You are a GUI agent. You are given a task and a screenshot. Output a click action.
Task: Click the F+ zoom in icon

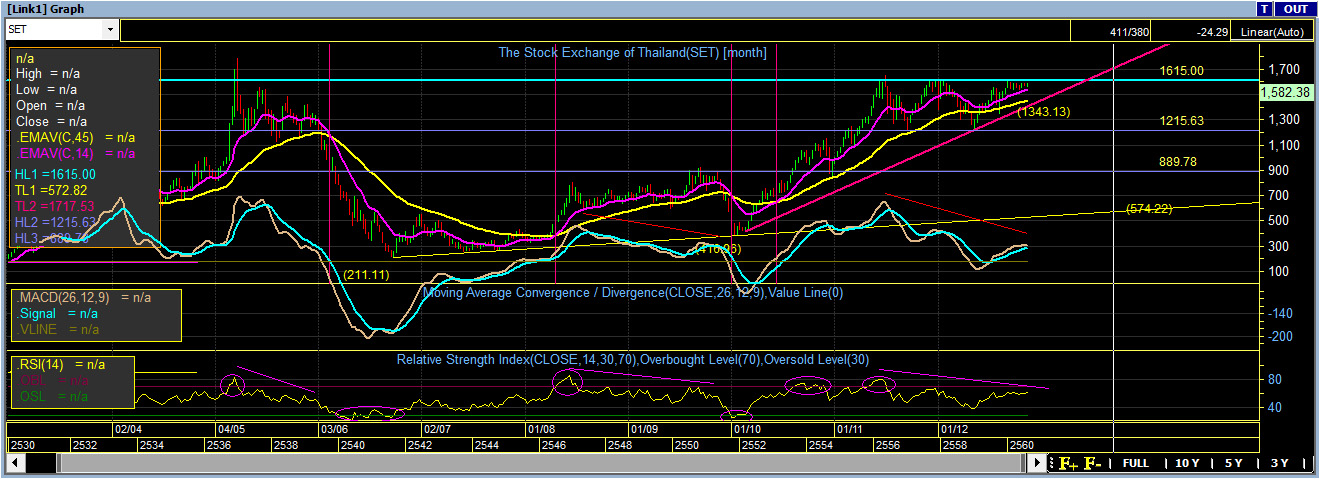click(1067, 464)
